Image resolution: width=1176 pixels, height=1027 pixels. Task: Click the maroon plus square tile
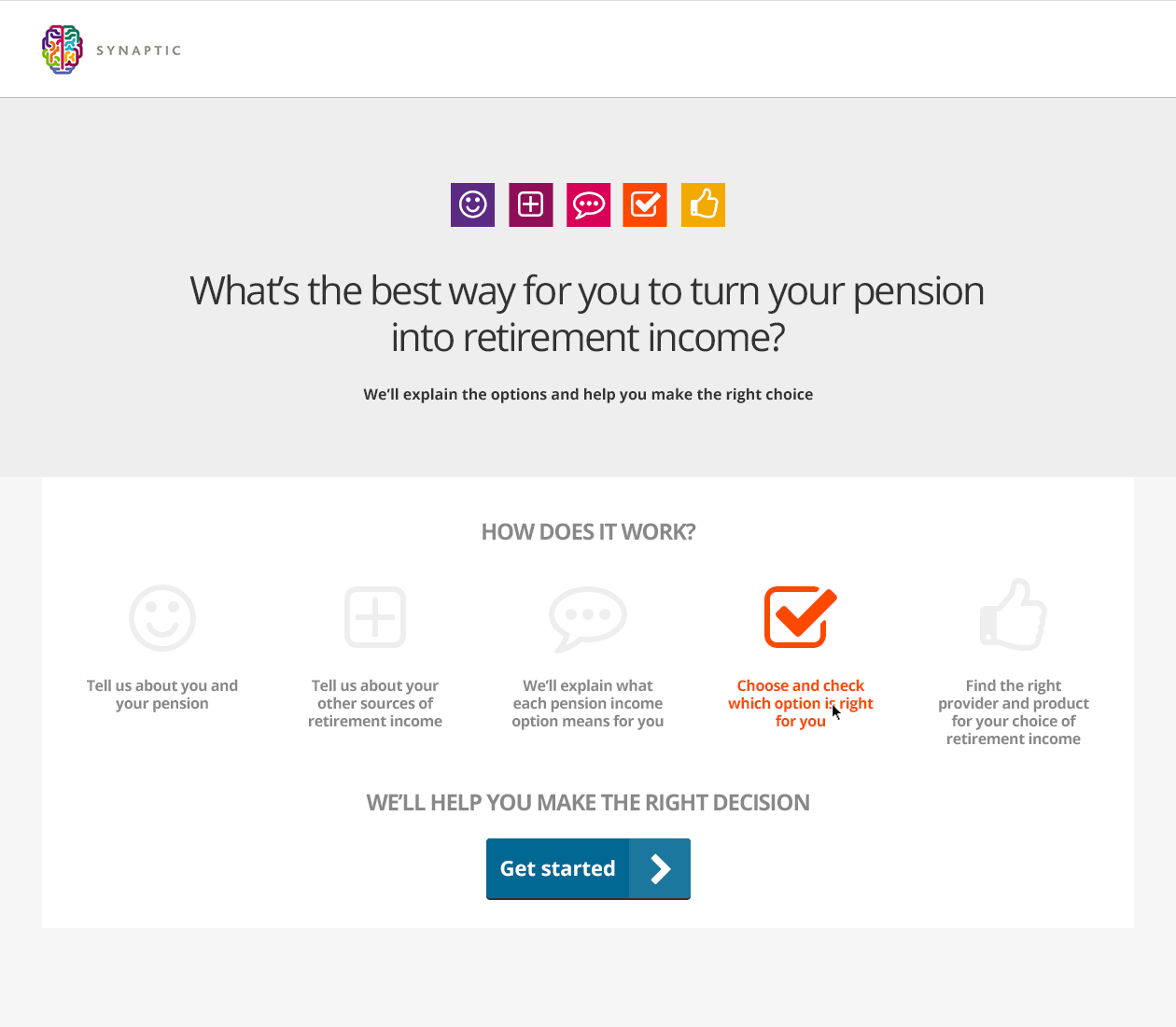click(530, 204)
